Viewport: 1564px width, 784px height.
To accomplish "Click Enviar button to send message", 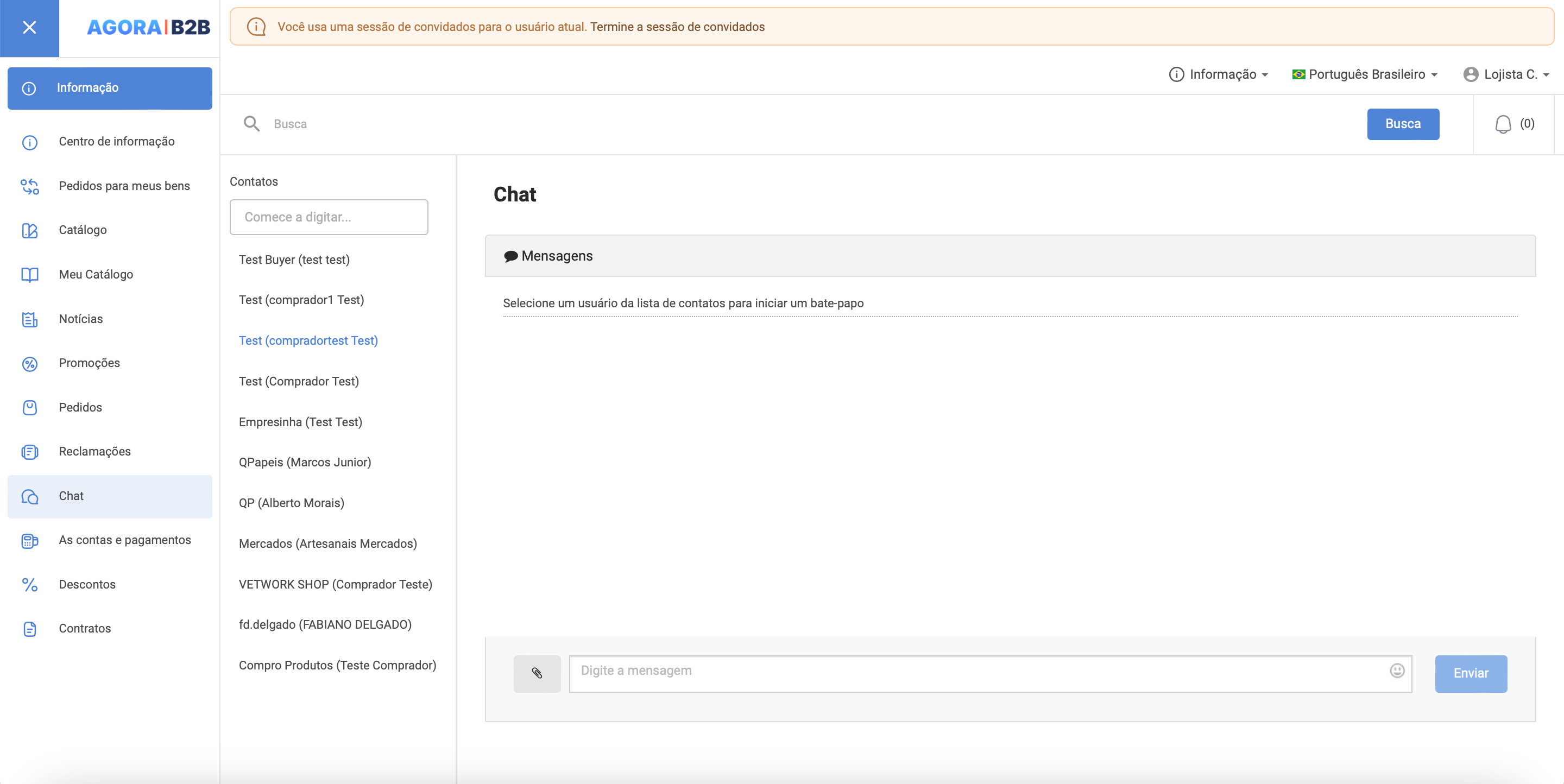I will coord(1471,673).
